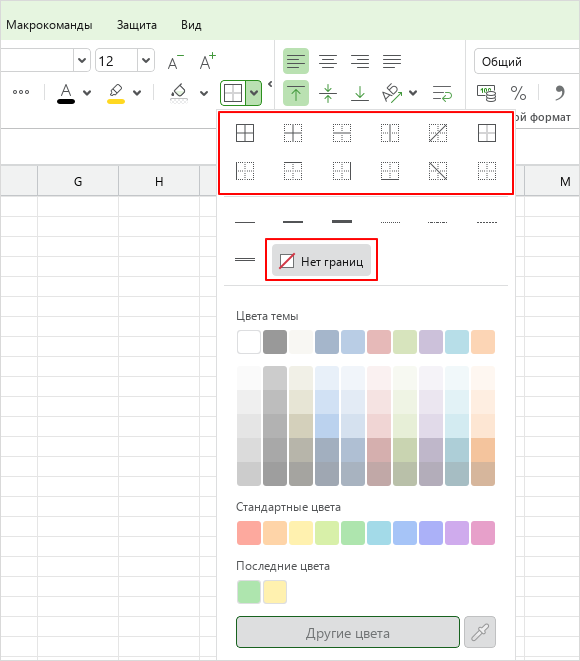Toggle the wrap text option
The image size is (580, 661).
point(442,93)
